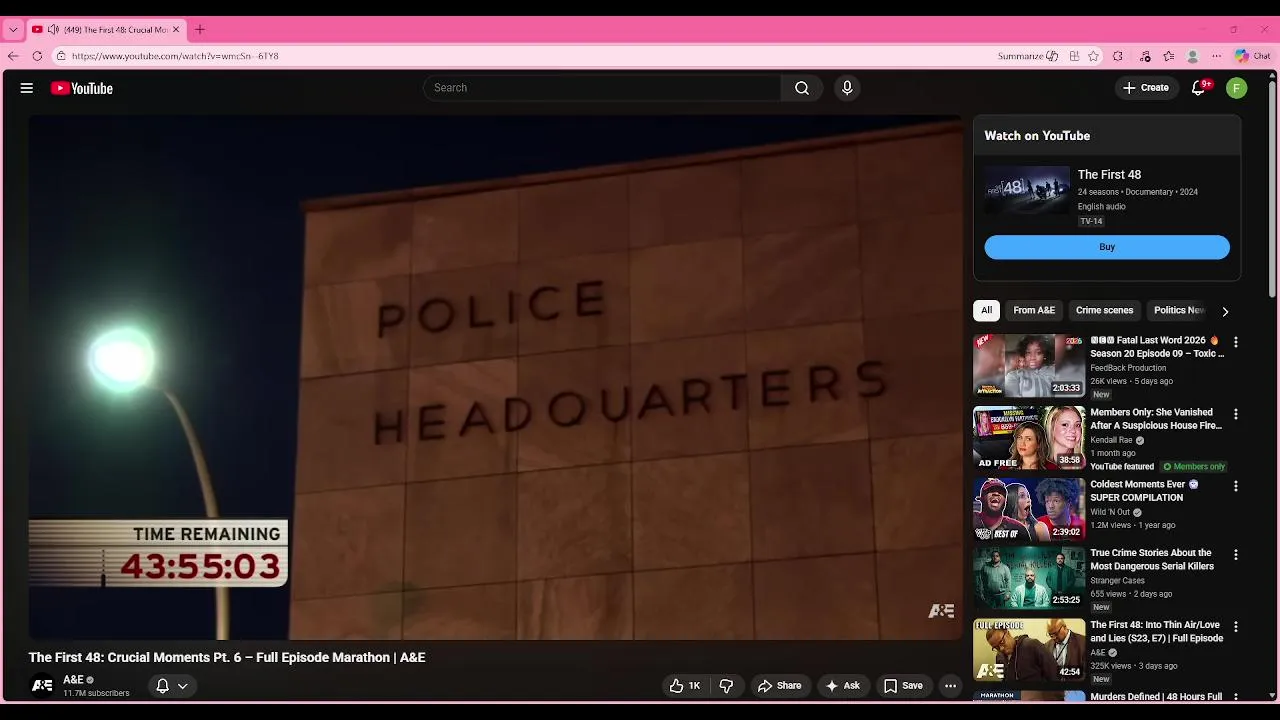Open YouTube notifications bell
The image size is (1280, 720).
(1199, 88)
